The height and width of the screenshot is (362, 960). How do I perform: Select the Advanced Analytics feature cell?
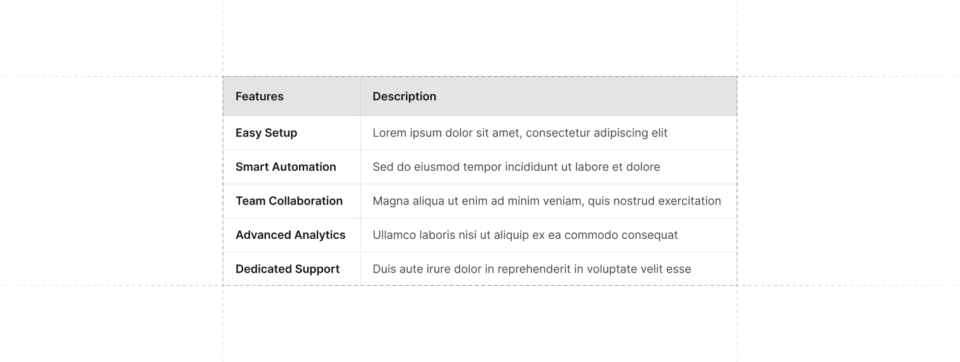click(x=292, y=235)
